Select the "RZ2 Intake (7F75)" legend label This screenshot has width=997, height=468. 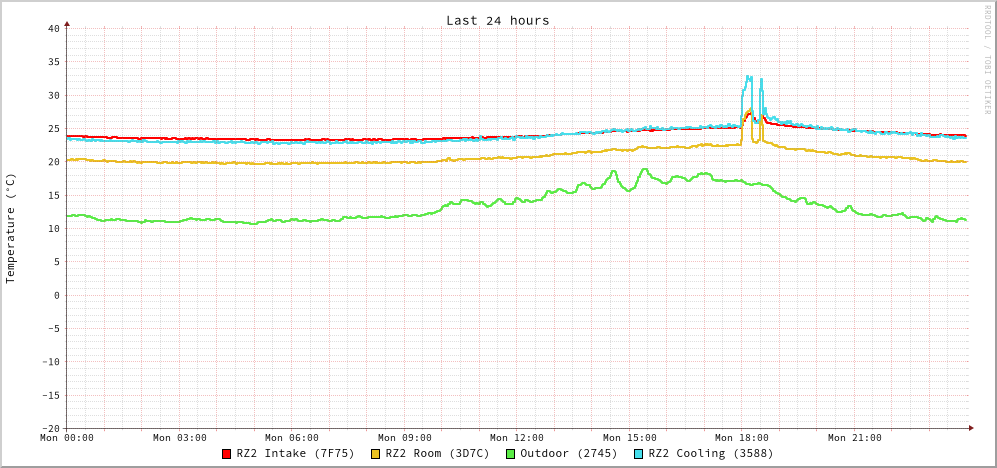295,454
